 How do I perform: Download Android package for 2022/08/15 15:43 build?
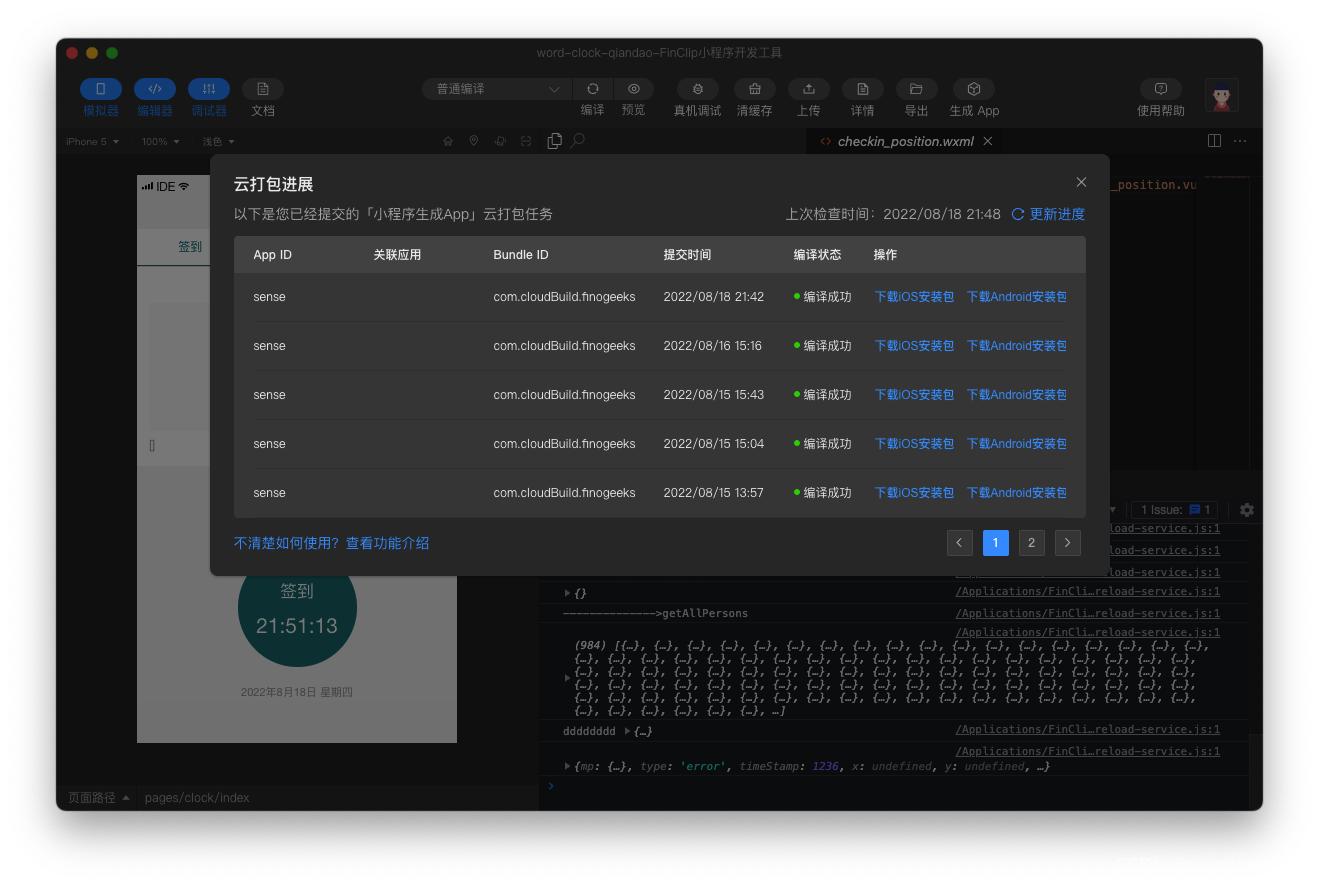click(x=1016, y=395)
